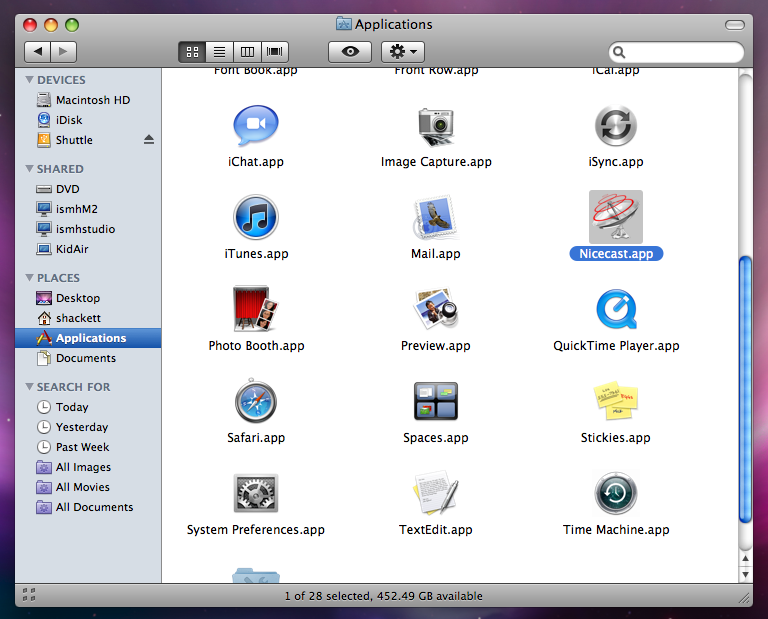
Task: Select ismhstudio shared computer
Action: click(x=88, y=229)
